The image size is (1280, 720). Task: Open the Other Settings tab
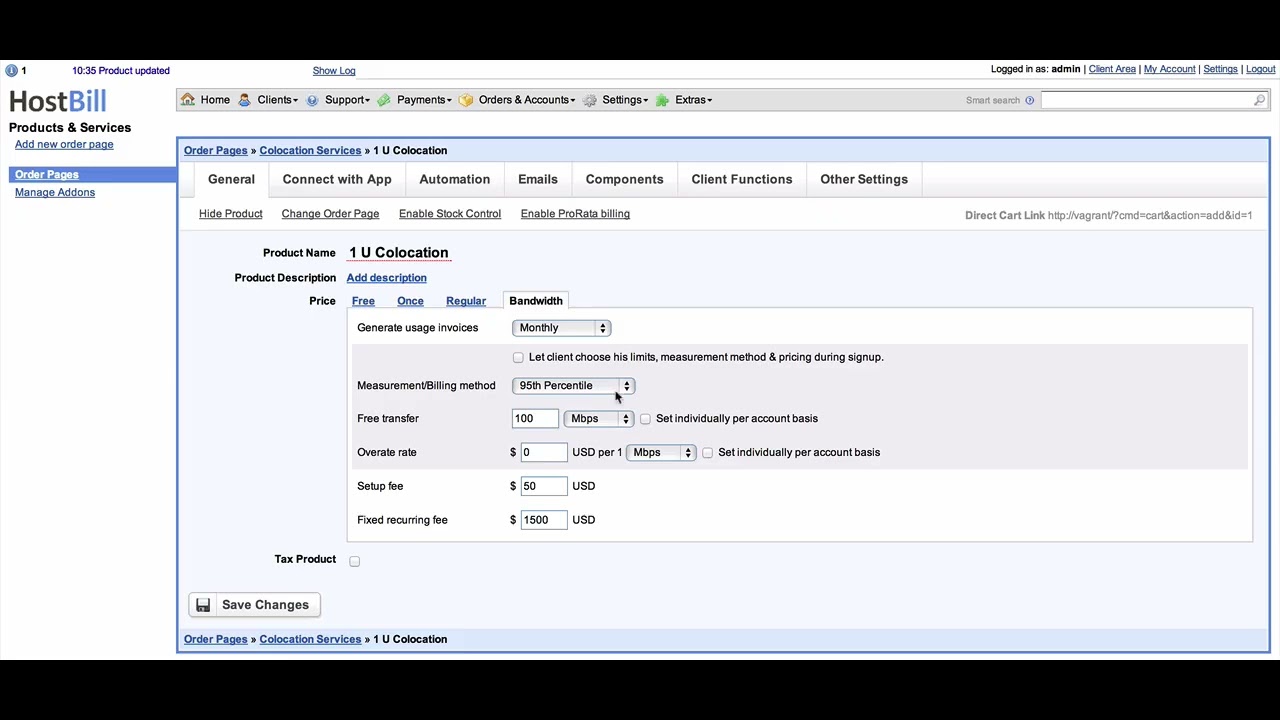[864, 179]
